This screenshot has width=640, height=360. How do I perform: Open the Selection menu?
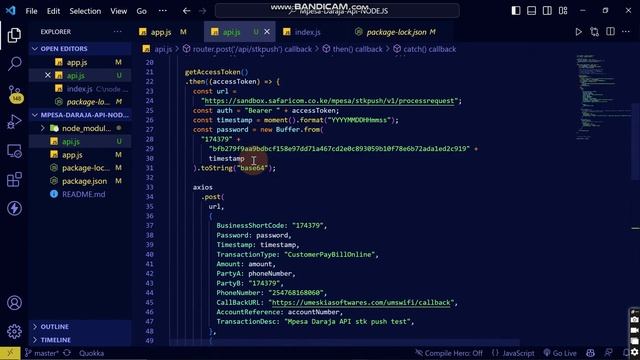tap(85, 11)
